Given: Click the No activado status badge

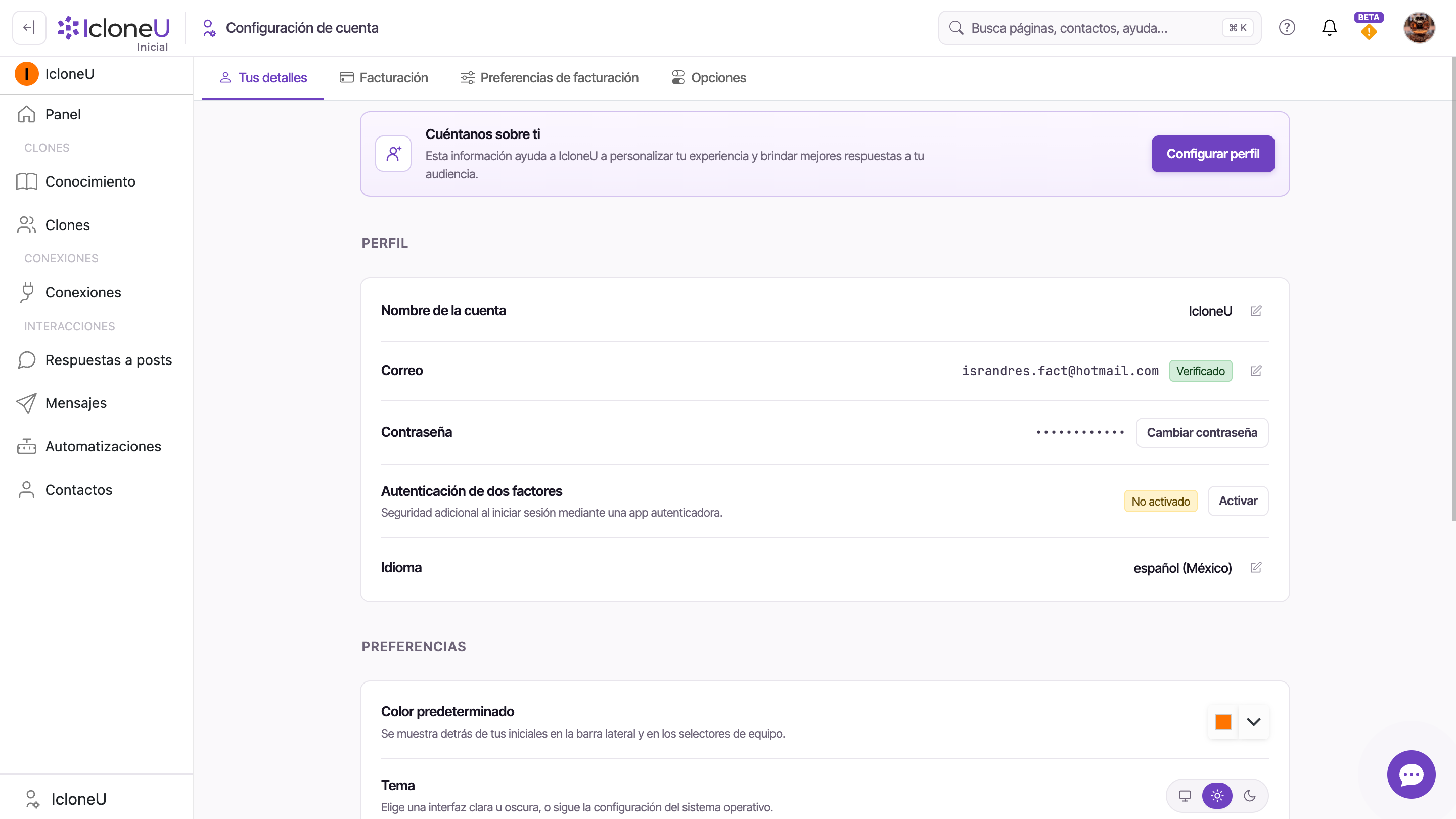Looking at the screenshot, I should pos(1160,502).
